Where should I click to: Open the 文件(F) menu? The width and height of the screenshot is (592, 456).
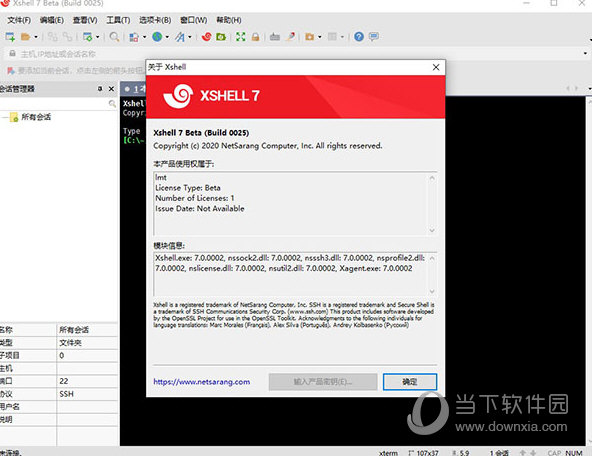tap(19, 20)
